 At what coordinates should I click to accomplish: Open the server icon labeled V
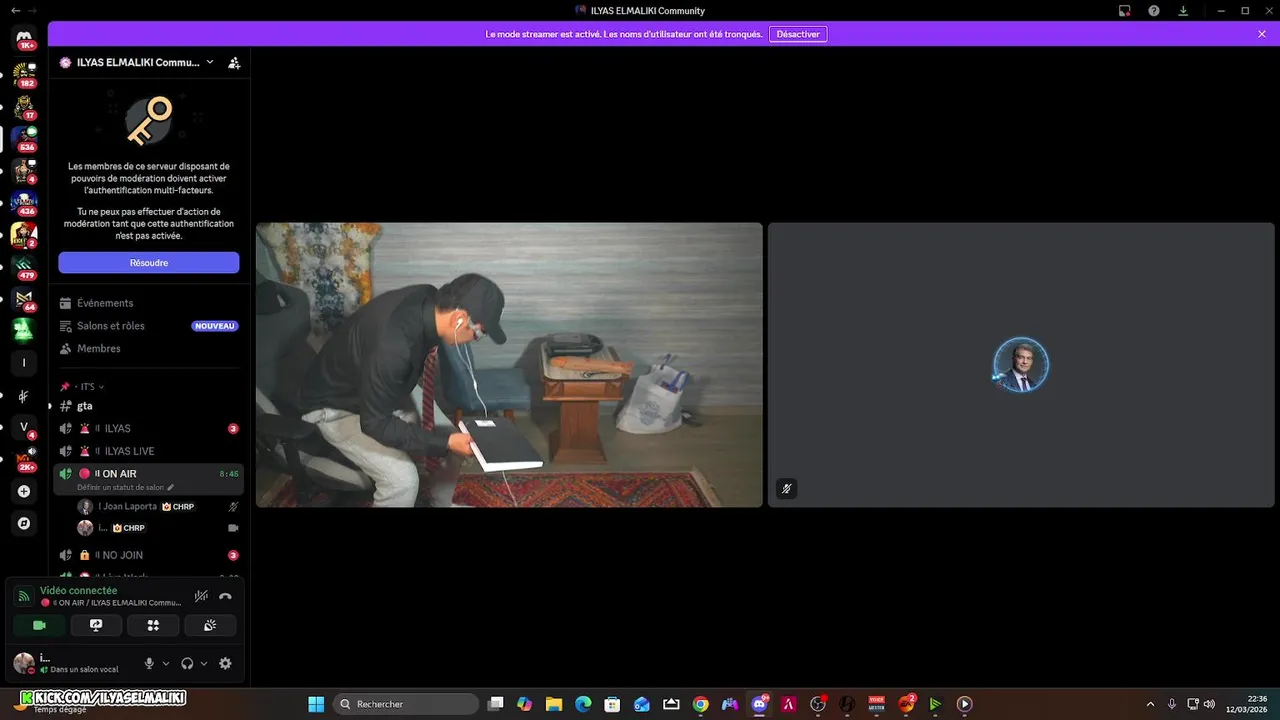coord(24,427)
